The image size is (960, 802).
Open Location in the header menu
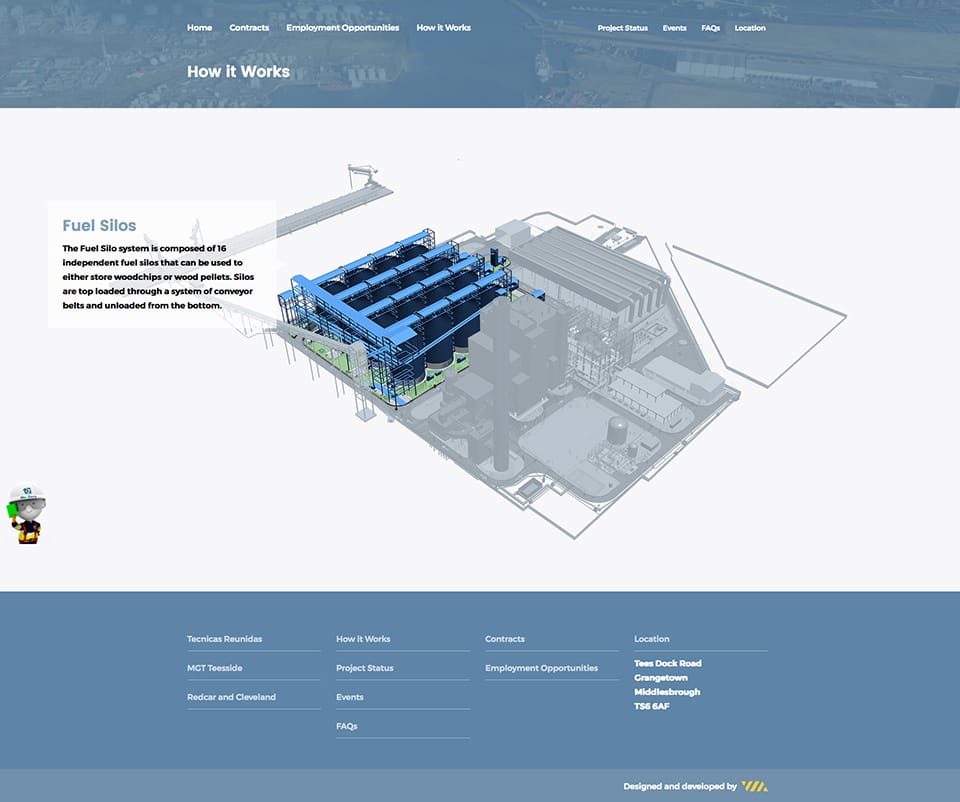pyautogui.click(x=750, y=28)
